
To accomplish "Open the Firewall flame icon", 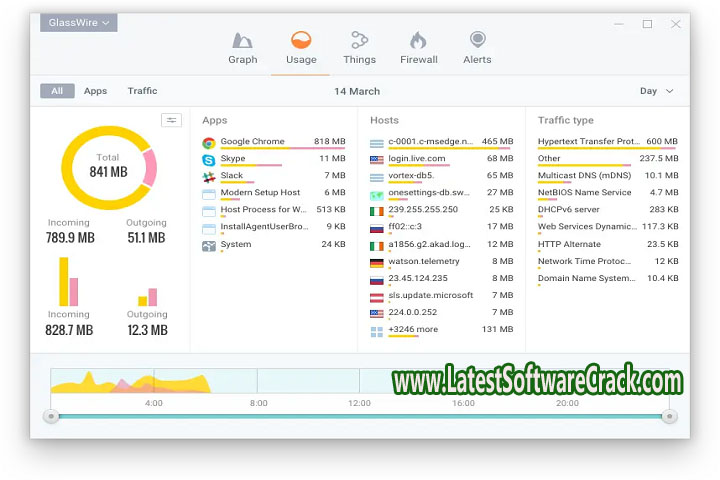I will (x=418, y=40).
